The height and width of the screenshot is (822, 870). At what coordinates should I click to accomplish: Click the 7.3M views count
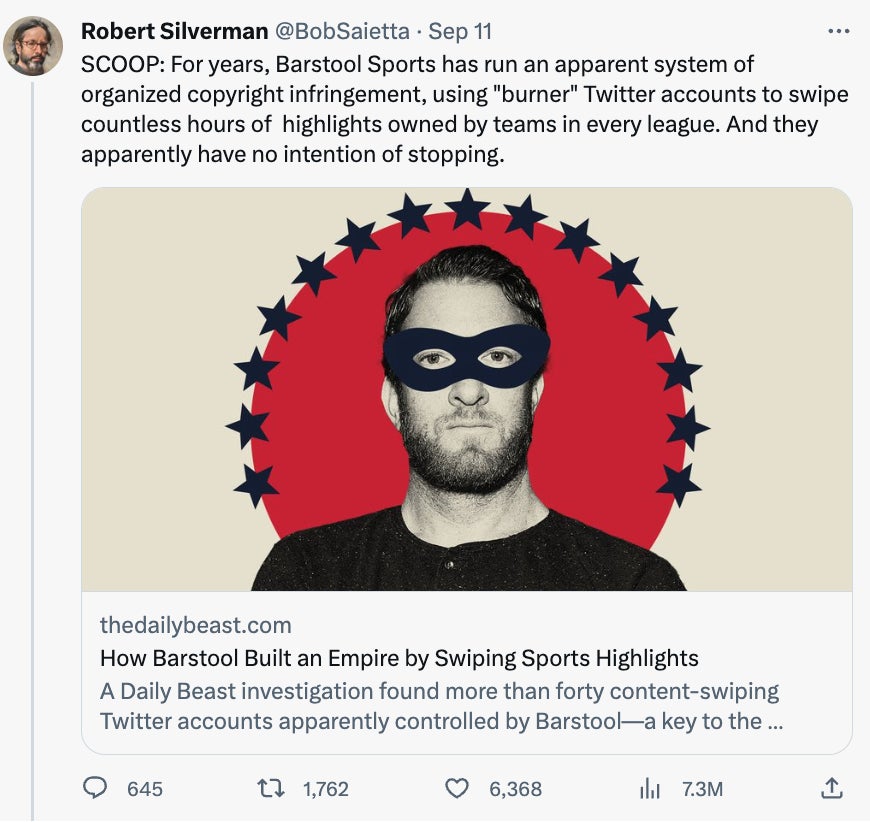point(702,789)
